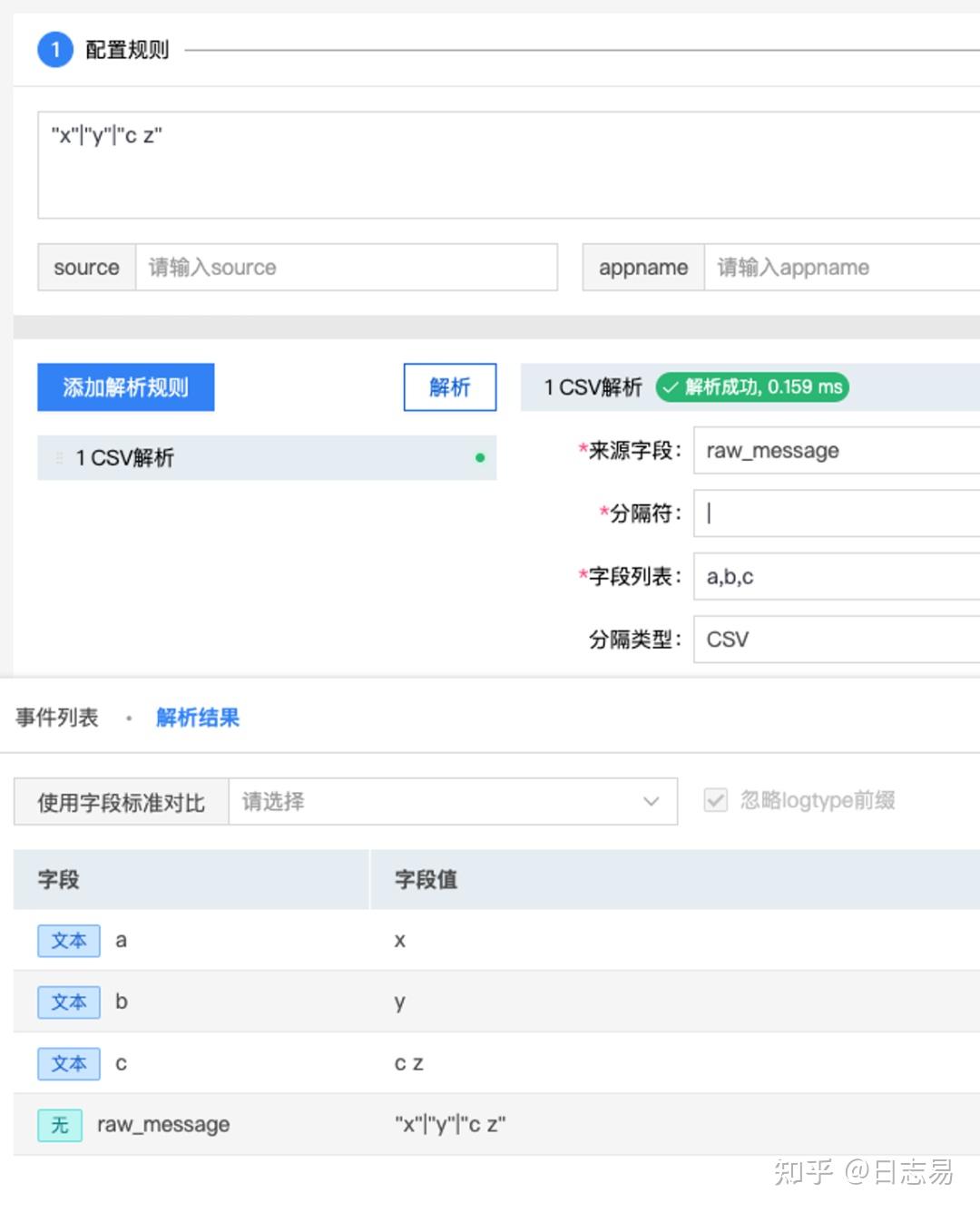Toggle the 忽略logtype前缀 checkbox

[x=716, y=800]
